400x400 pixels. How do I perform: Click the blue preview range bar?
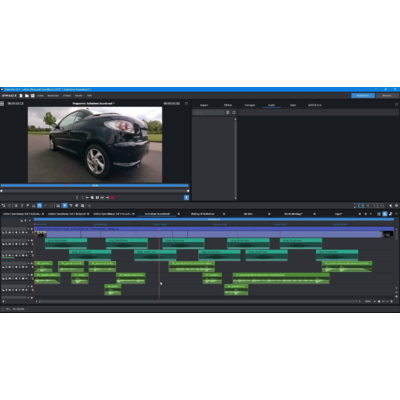[95, 185]
